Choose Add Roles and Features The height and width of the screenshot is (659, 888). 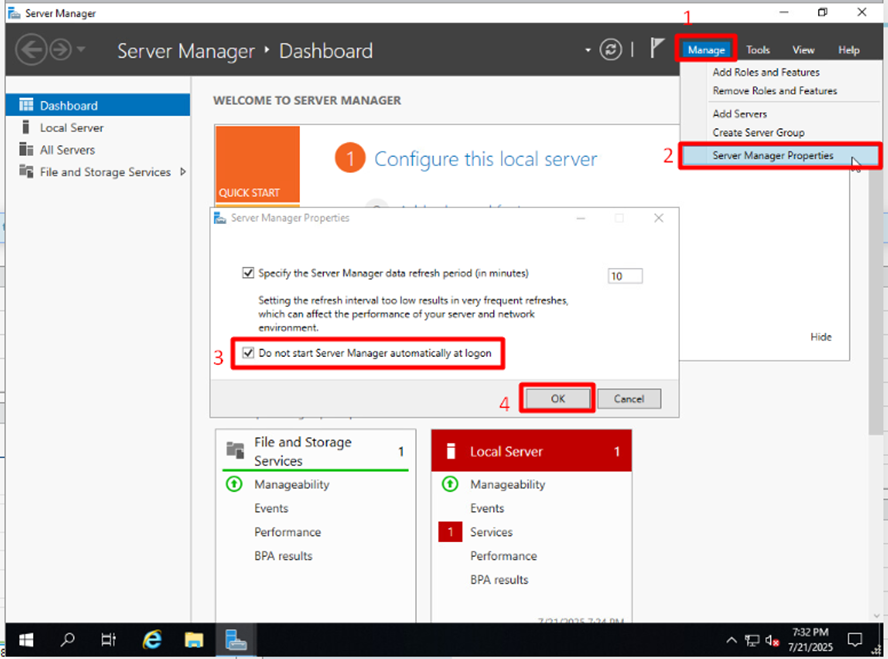click(x=766, y=72)
